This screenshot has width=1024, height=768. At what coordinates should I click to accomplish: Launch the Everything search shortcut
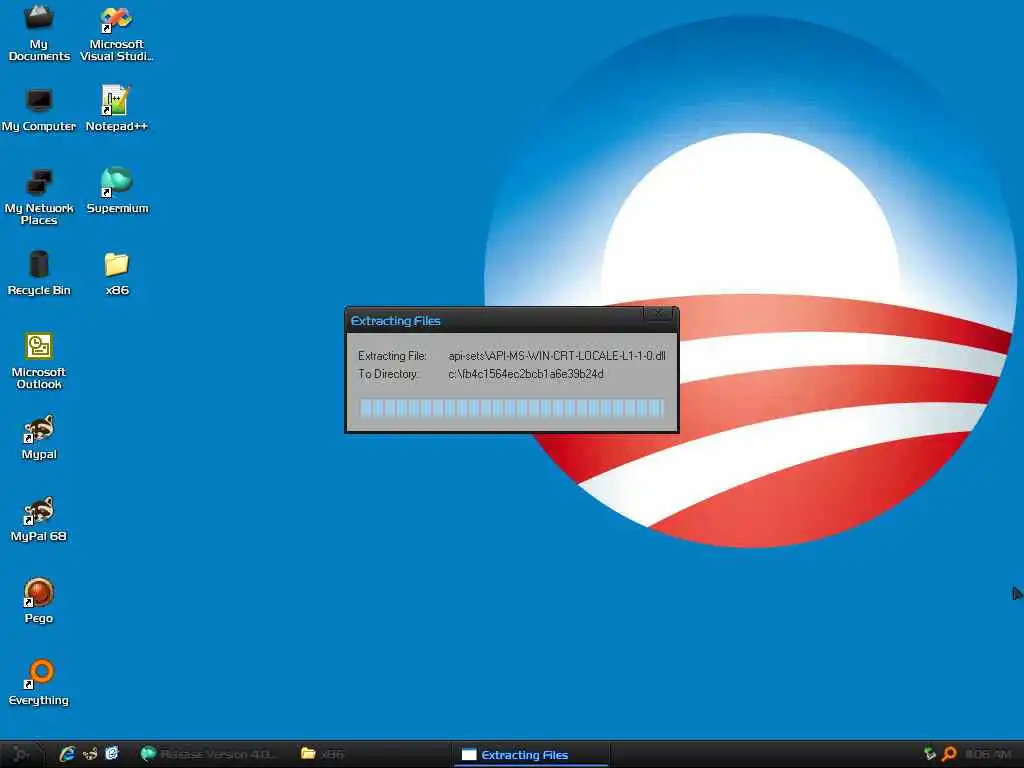(39, 683)
